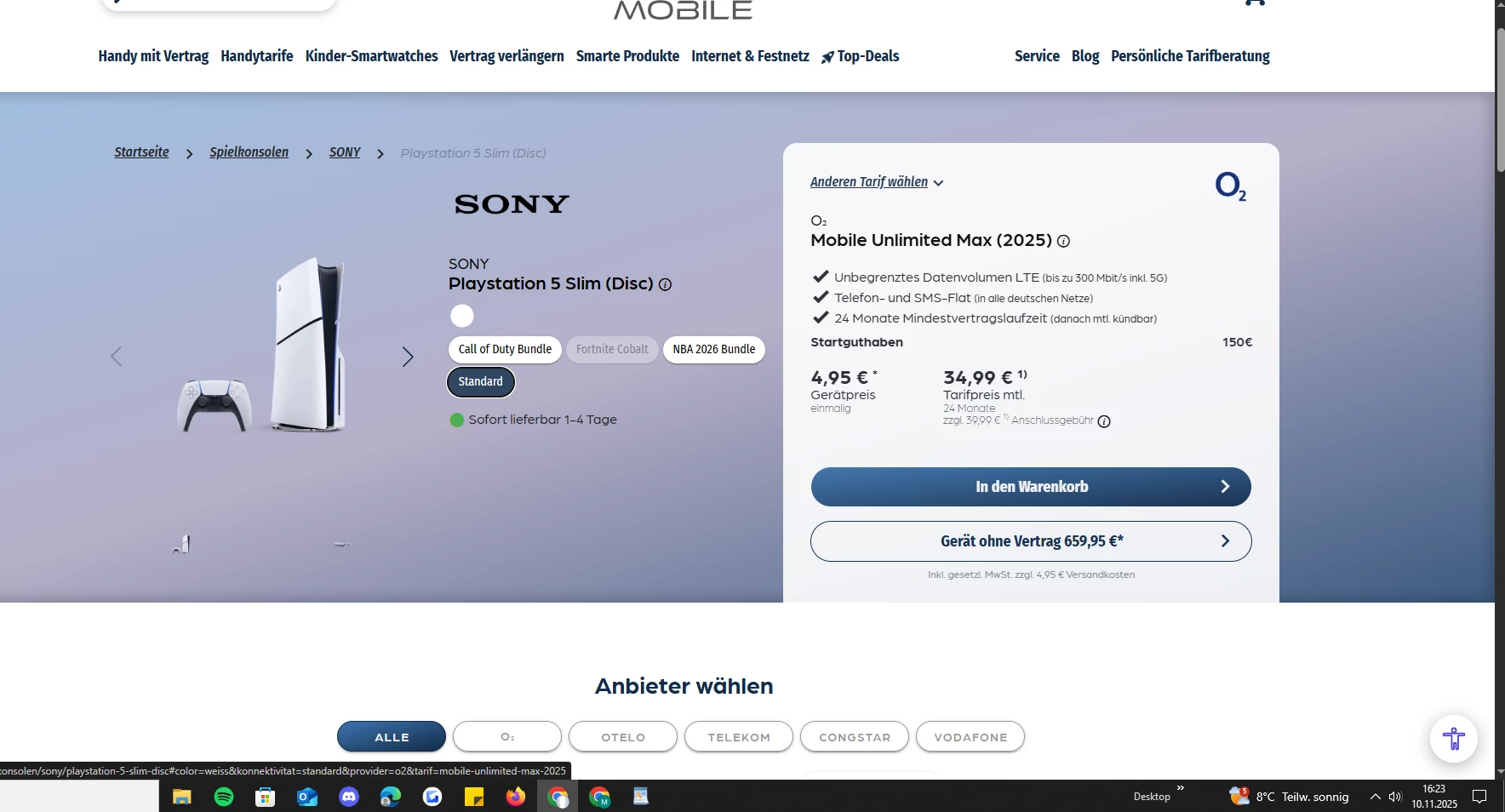Click the SONY brand logo
The width and height of the screenshot is (1505, 812).
pyautogui.click(x=512, y=204)
